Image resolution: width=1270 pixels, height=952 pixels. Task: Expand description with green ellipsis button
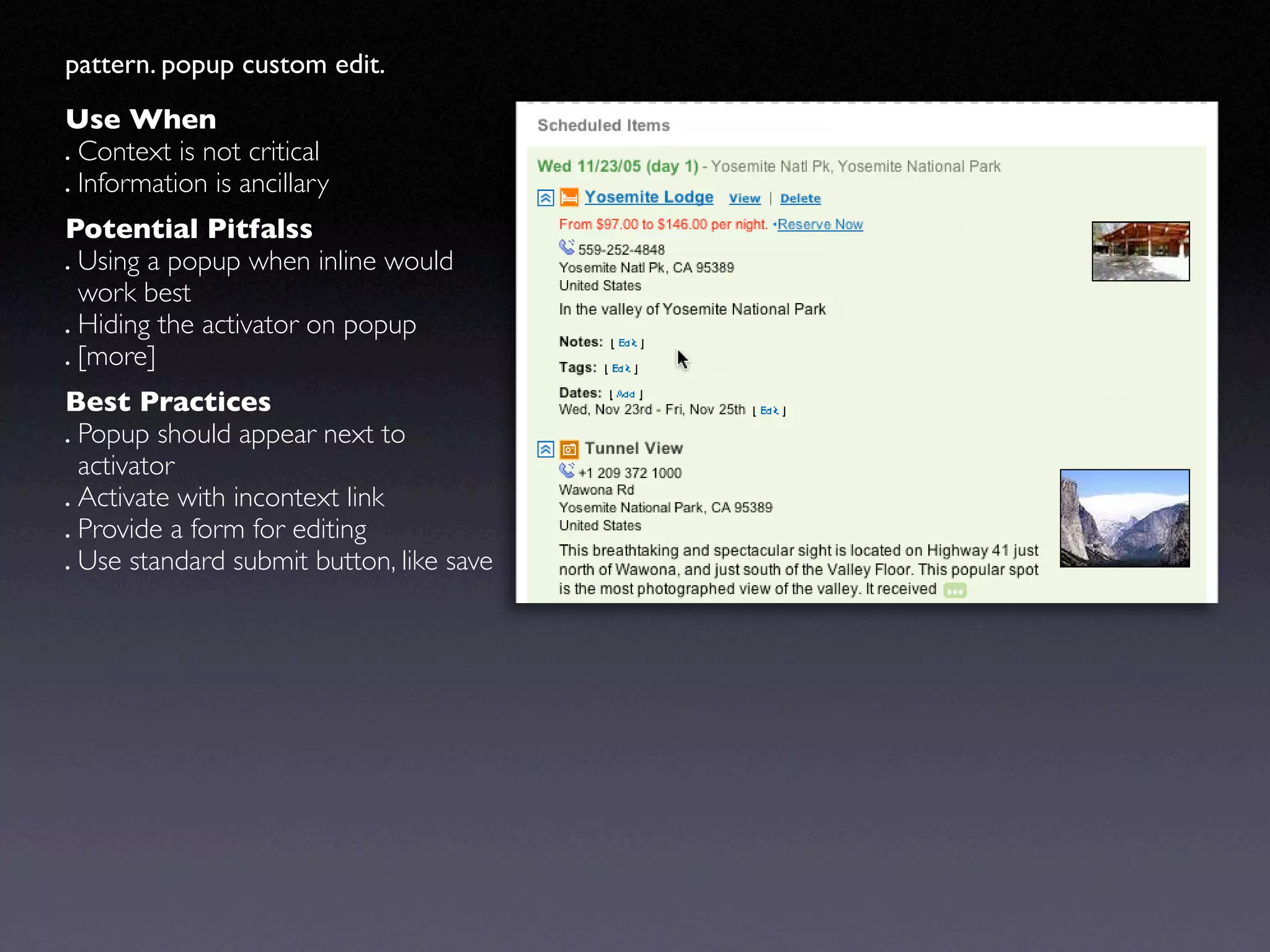coord(954,591)
